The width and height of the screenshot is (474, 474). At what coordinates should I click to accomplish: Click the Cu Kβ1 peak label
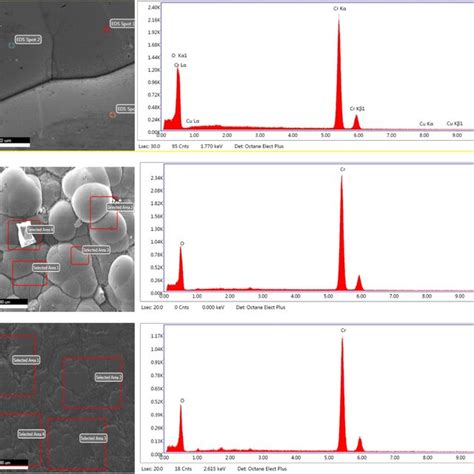(455, 124)
